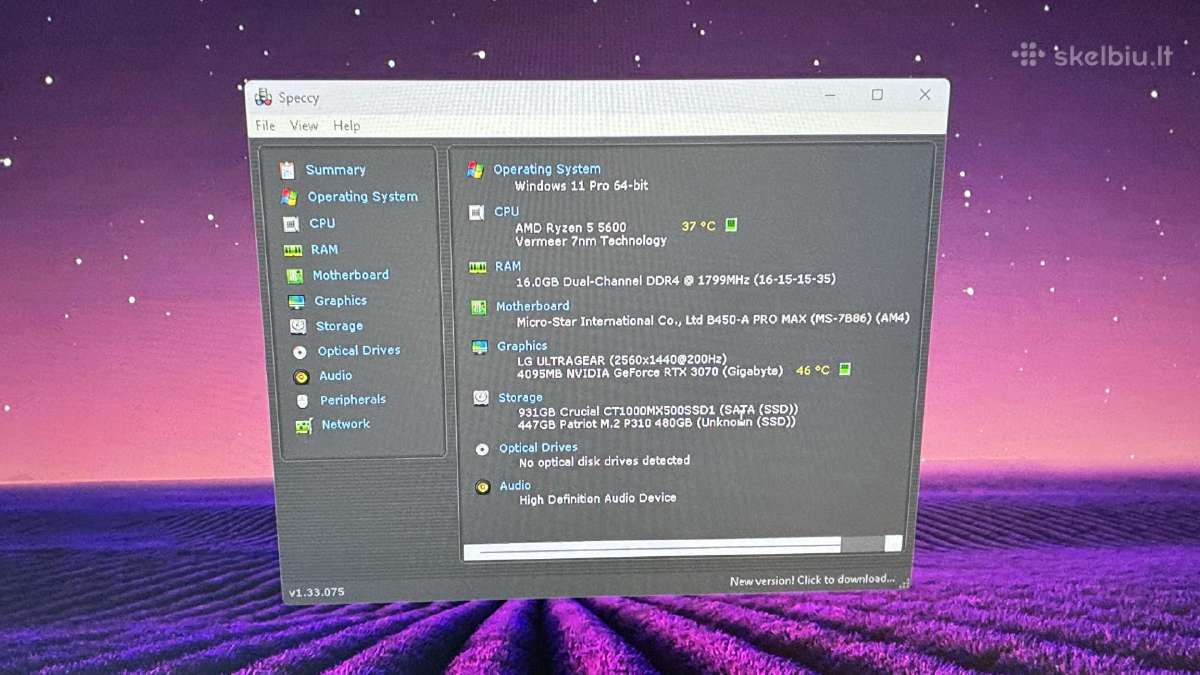Show the Graphics section from sidebar
This screenshot has width=1200, height=675.
click(340, 301)
